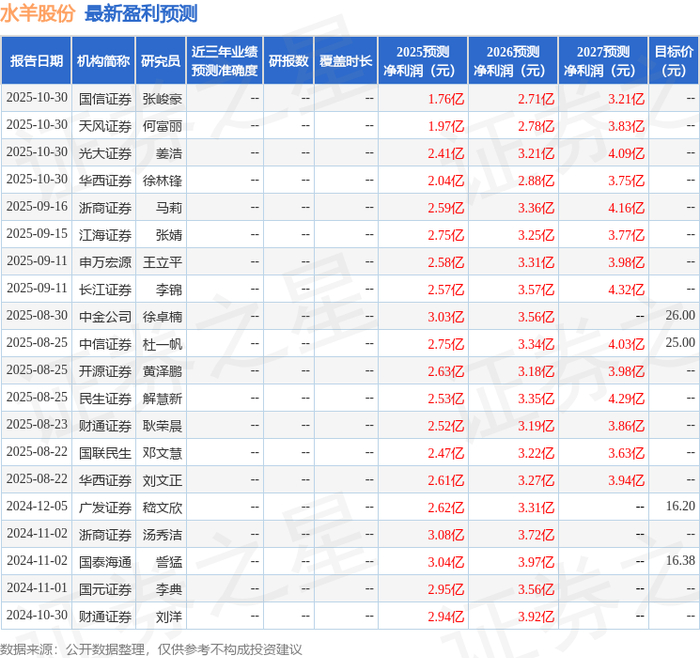Click the 数据来源 disclaimer footer
This screenshot has height=658, width=700.
click(x=151, y=650)
